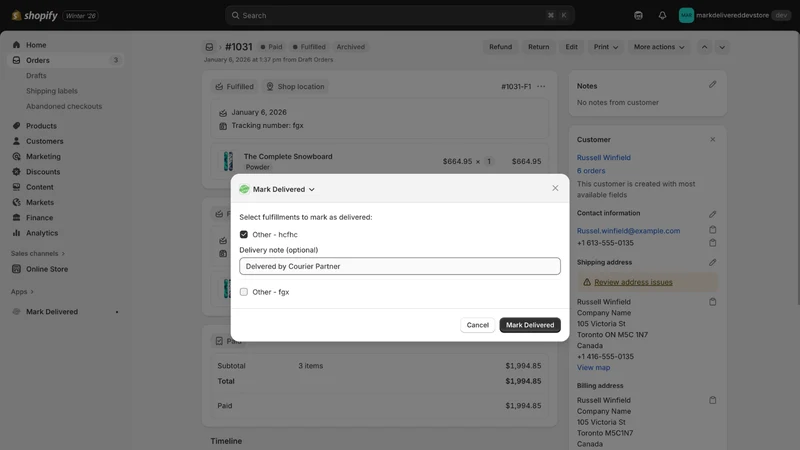This screenshot has height=450, width=800.
Task: Open the notifications bell icon
Action: pos(662,15)
